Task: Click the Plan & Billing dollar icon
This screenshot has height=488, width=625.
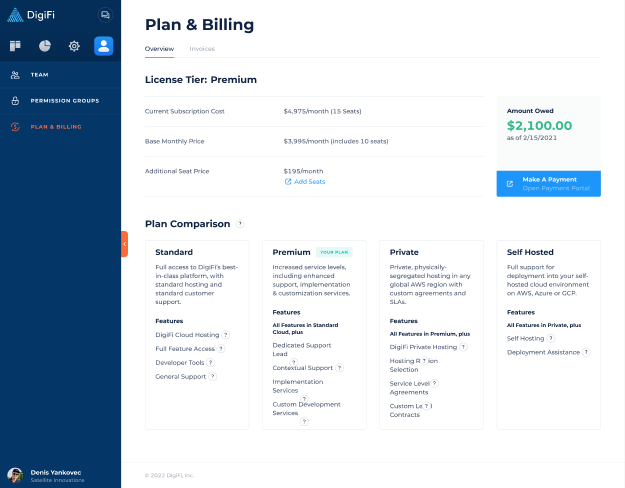Action: (15, 127)
